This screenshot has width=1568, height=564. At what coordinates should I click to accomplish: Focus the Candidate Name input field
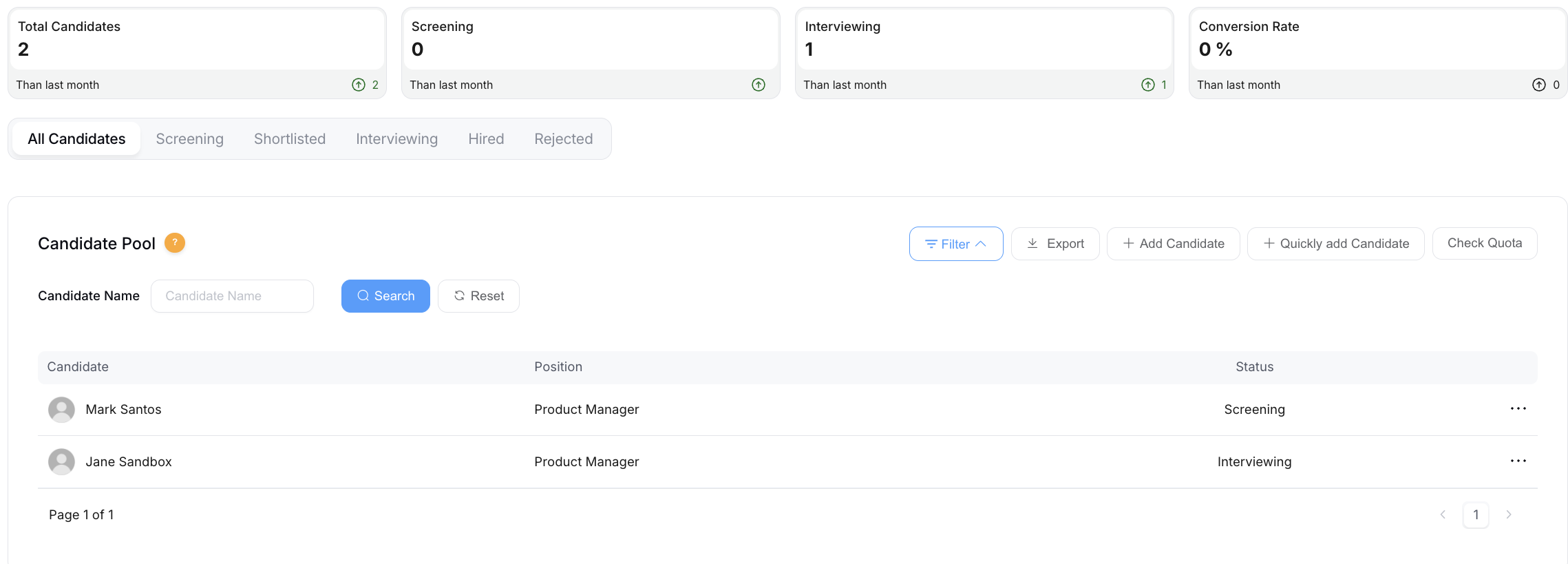pos(232,296)
